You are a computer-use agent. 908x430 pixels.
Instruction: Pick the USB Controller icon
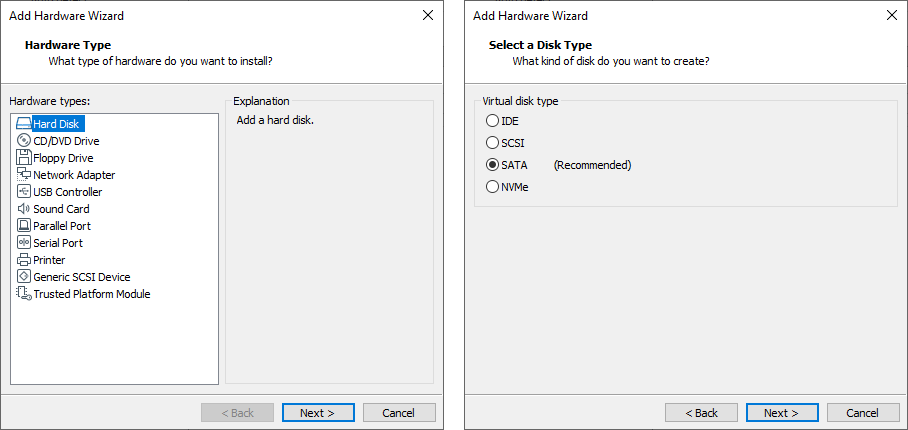coord(24,192)
